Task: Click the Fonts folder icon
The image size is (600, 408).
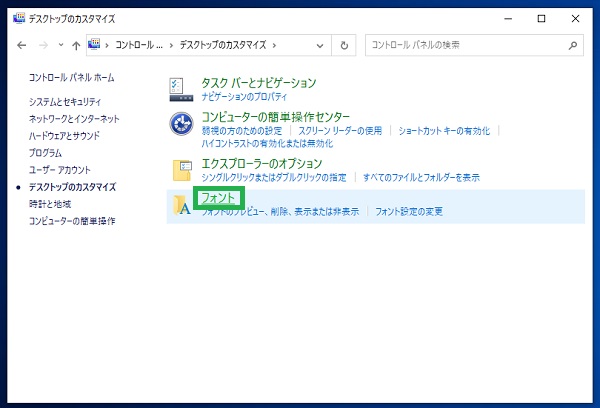Action: coord(182,205)
